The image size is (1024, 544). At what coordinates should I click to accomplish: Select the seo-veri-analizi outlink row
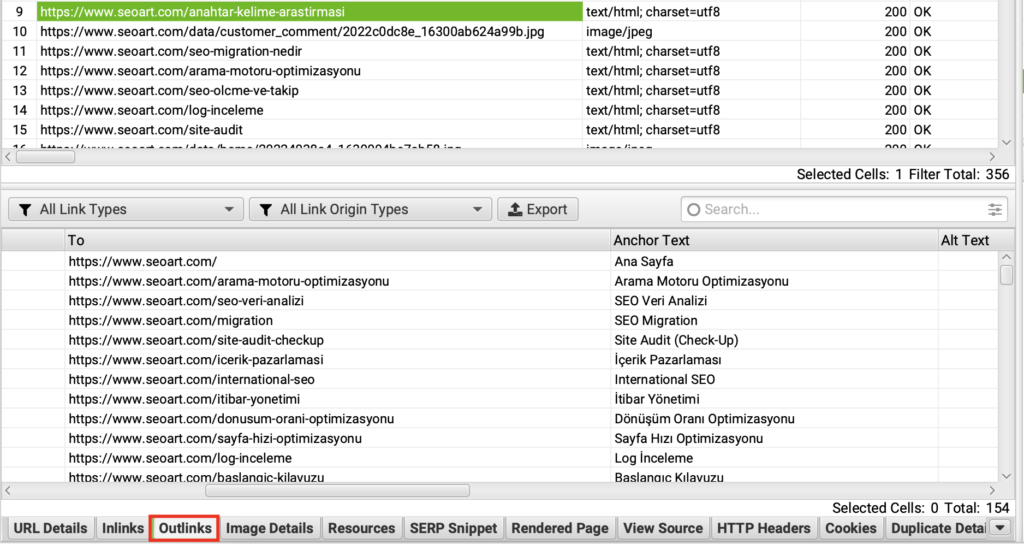(x=186, y=301)
